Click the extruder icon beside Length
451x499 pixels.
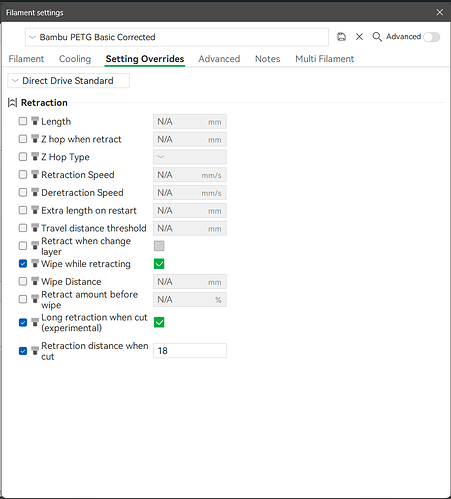click(x=35, y=121)
